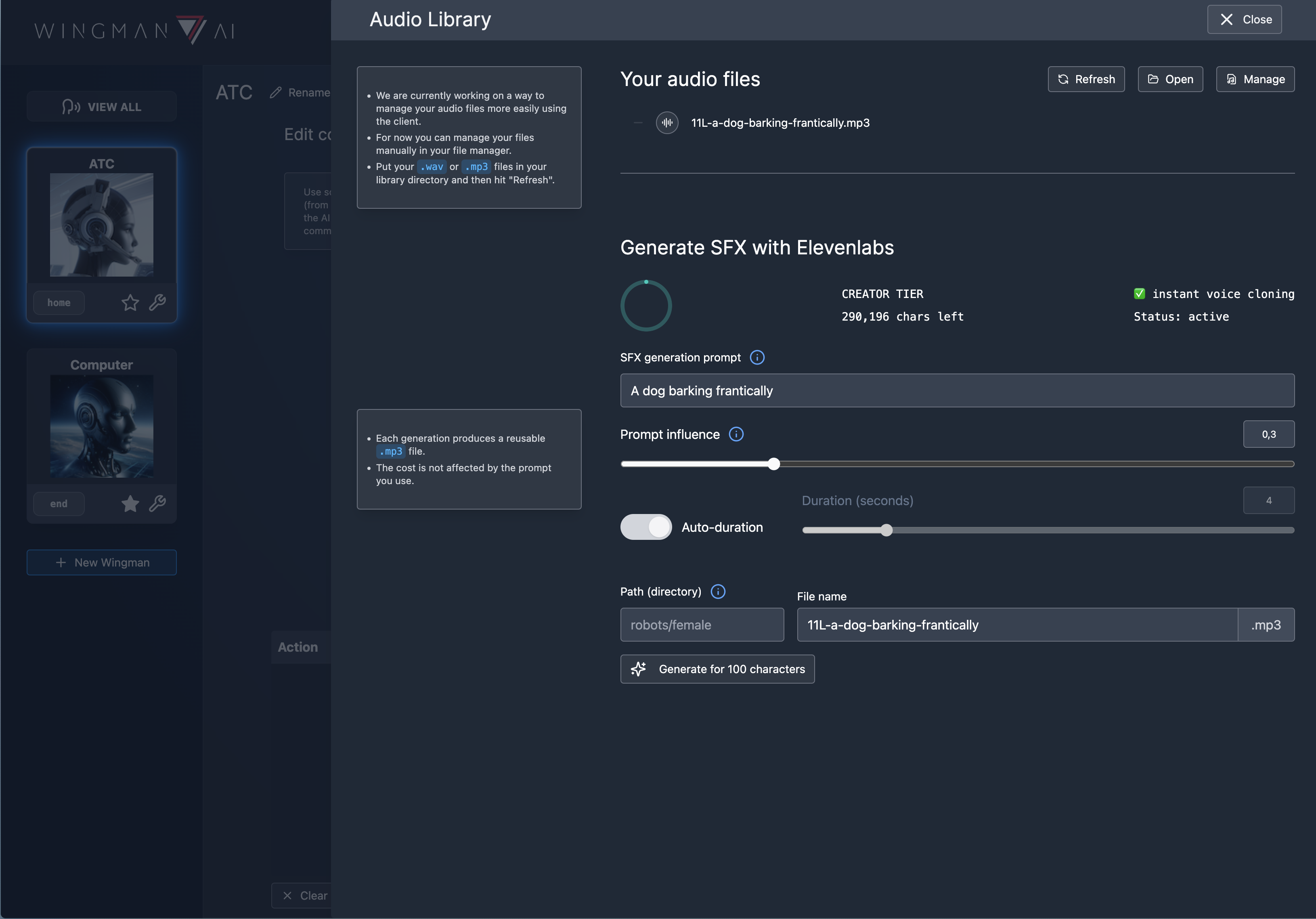Click the Duration seconds slider handle
1316x919 pixels.
point(886,530)
